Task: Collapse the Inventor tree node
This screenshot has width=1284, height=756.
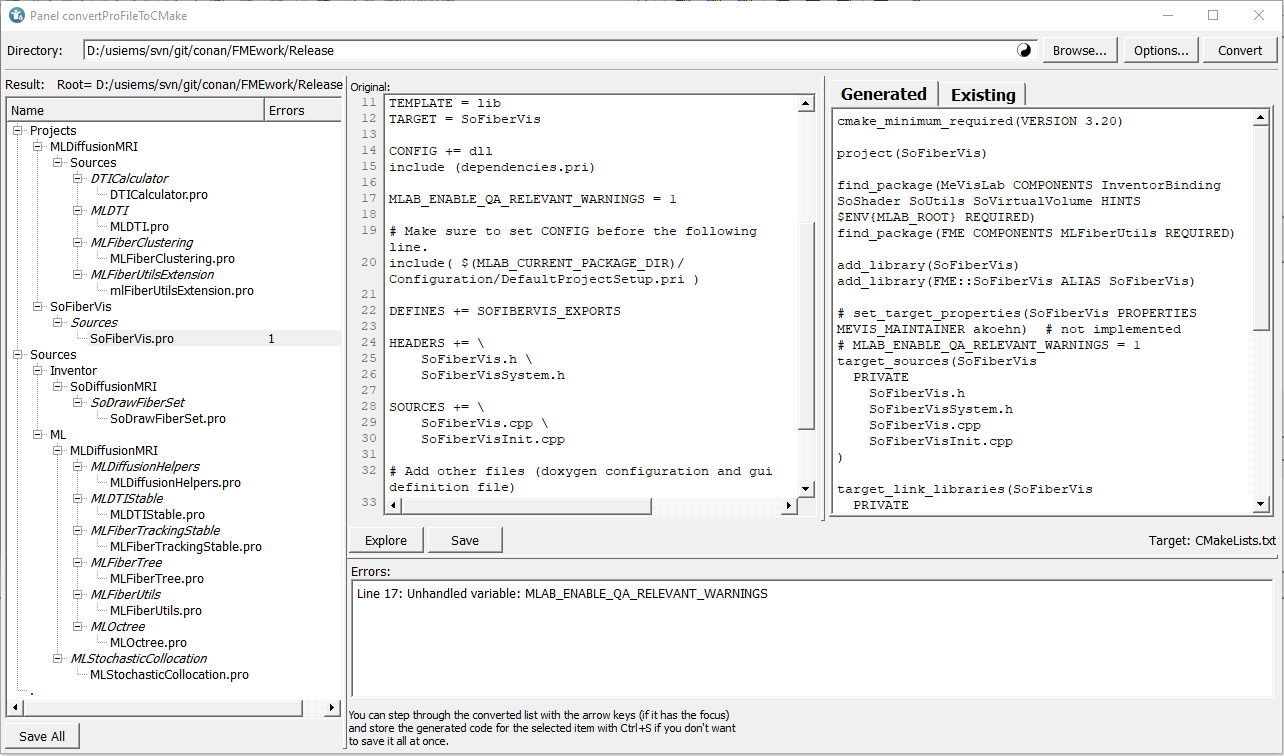Action: (x=38, y=371)
